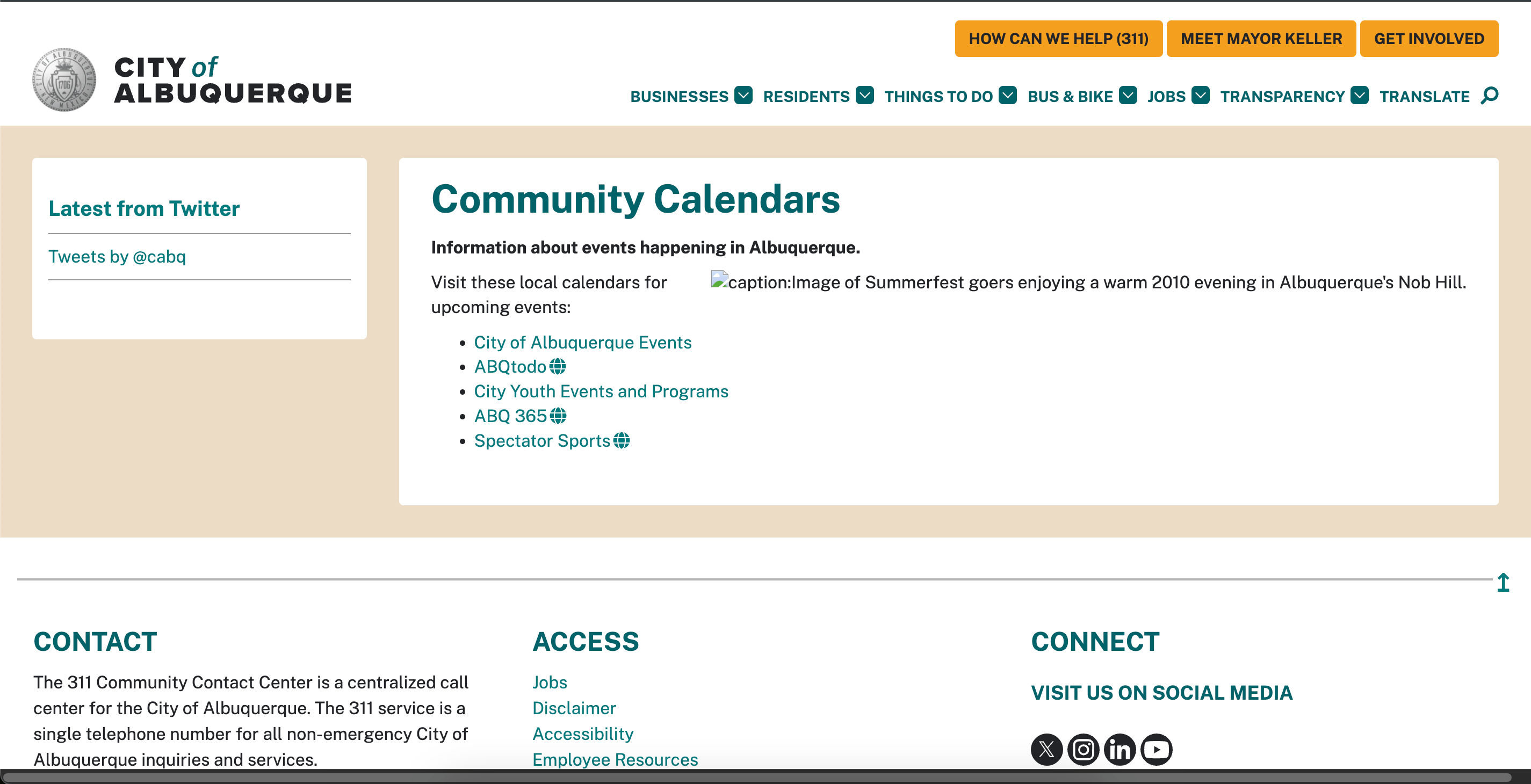Open the Instagram social icon

click(1083, 749)
